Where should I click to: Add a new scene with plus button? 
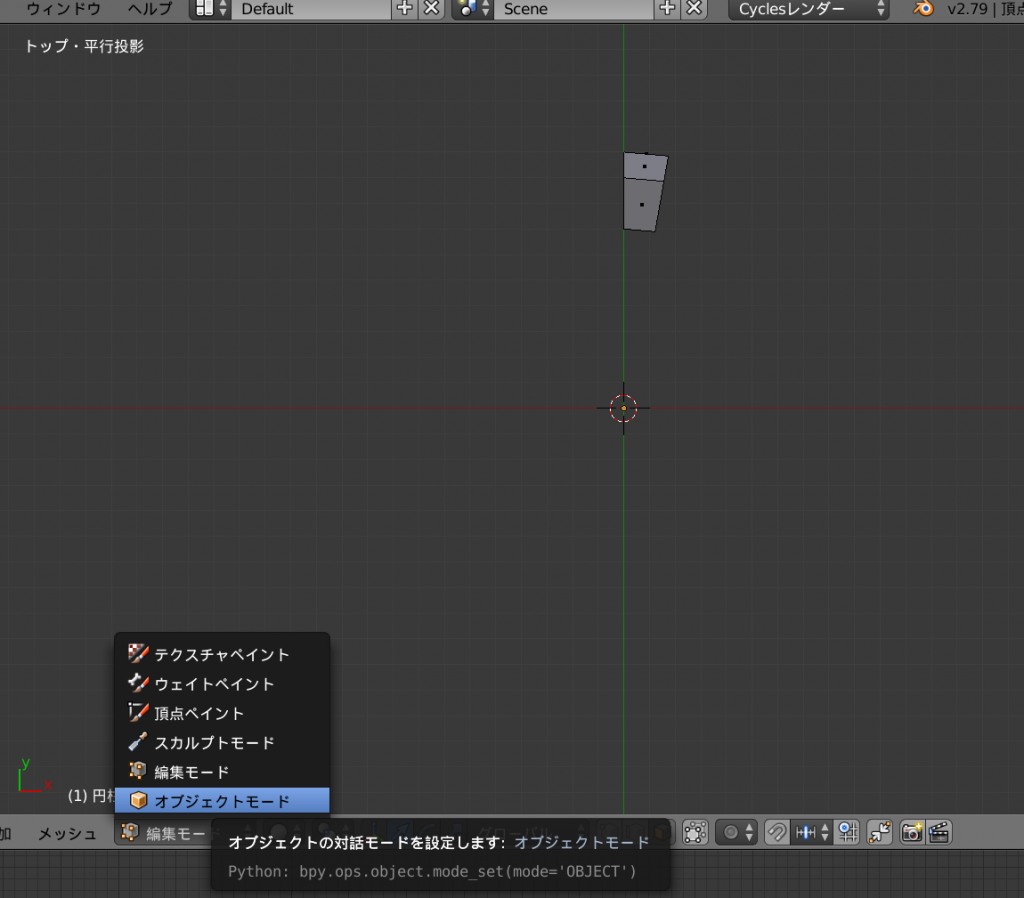667,9
